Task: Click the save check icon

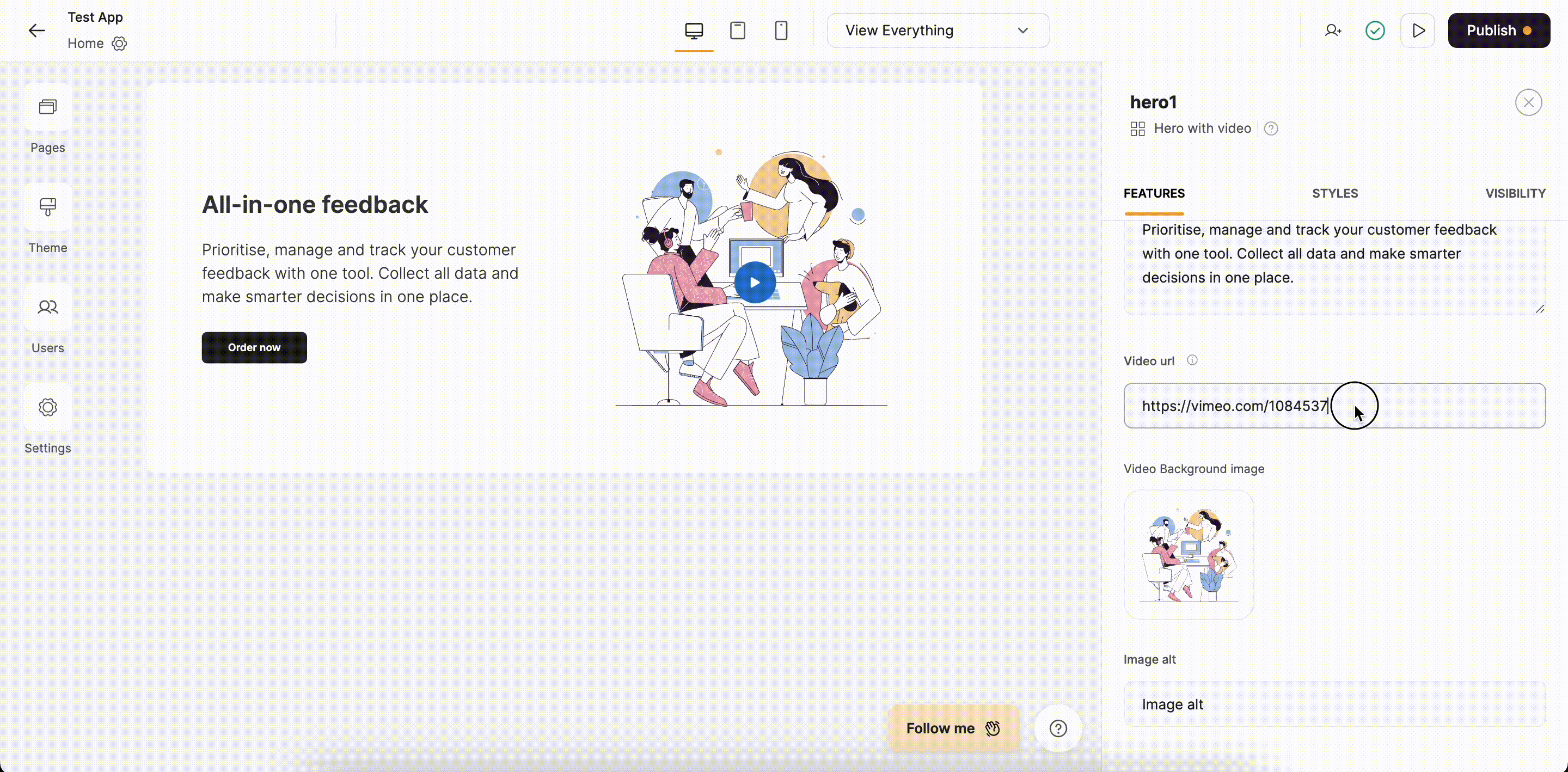Action: (1375, 30)
